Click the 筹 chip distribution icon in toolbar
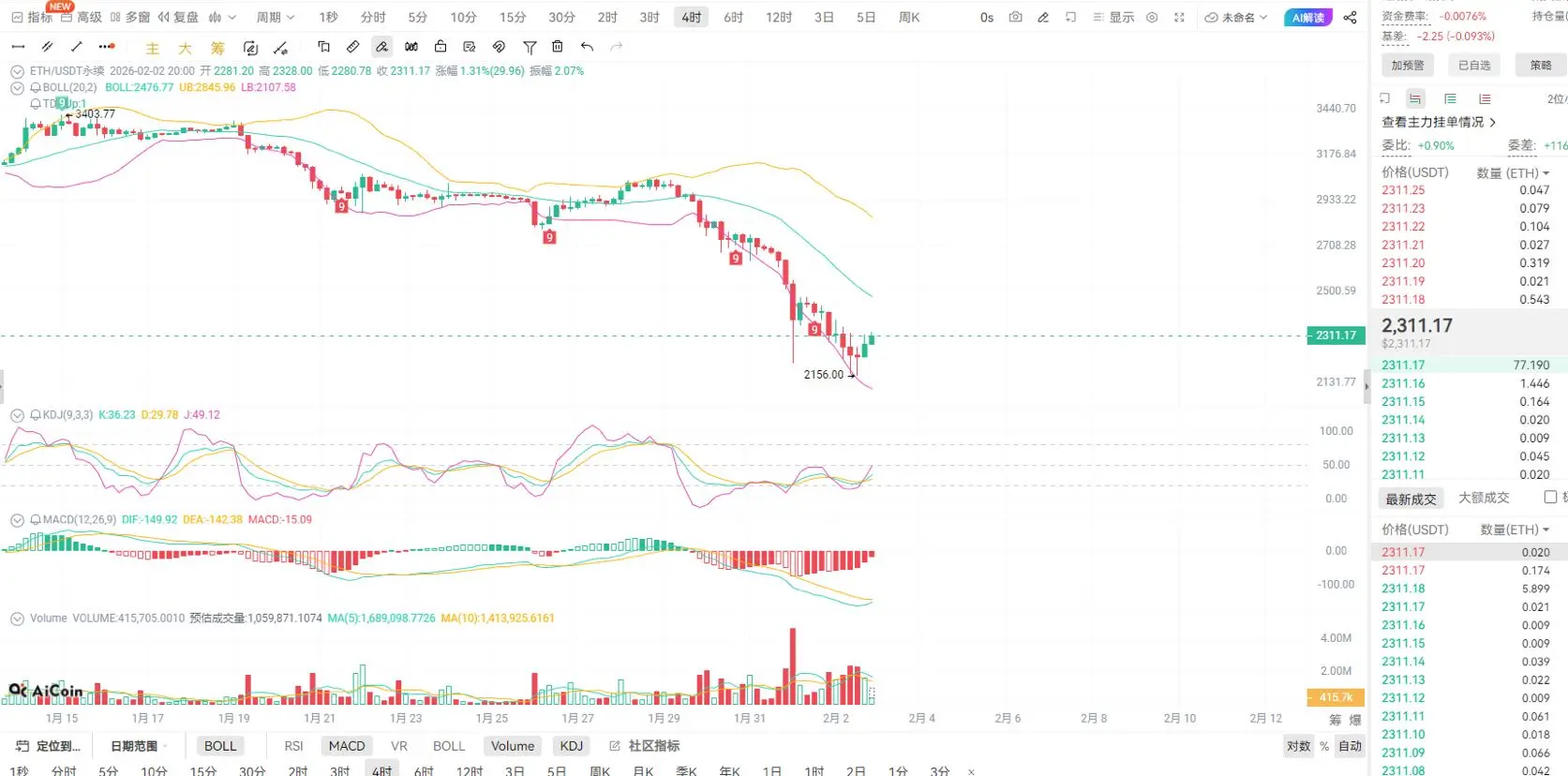1568x776 pixels. click(217, 48)
